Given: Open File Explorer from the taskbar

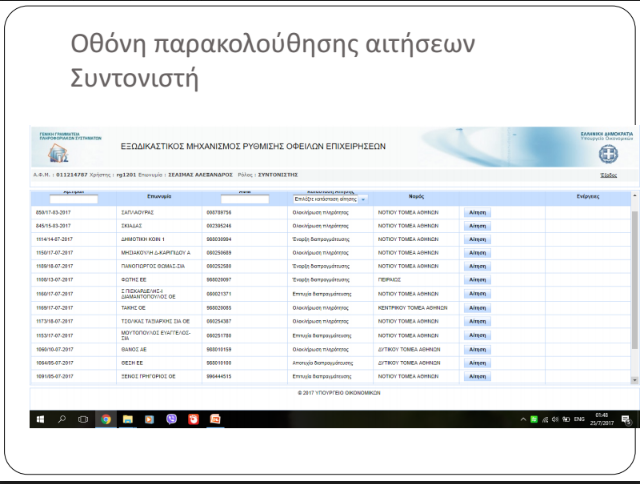Looking at the screenshot, I should point(126,420).
